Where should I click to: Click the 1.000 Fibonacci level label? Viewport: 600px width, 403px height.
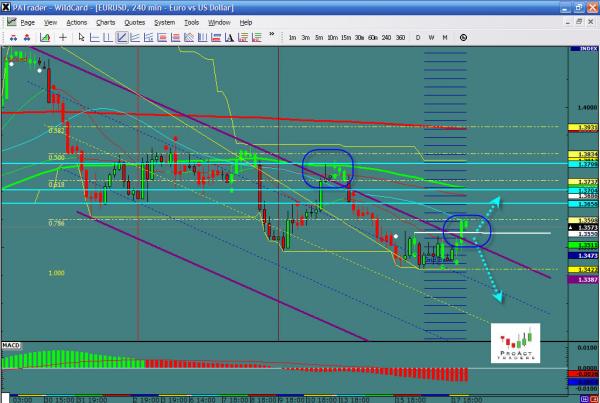pos(56,273)
